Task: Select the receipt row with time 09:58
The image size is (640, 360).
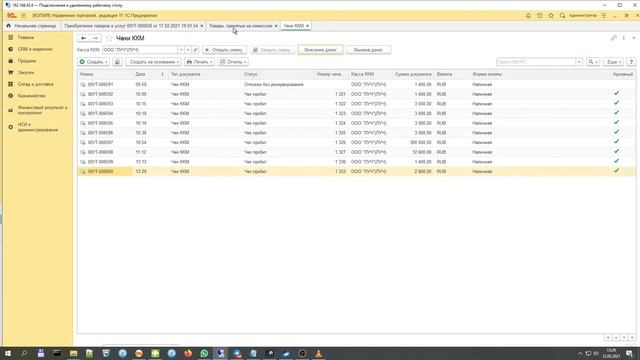Action: (356, 84)
